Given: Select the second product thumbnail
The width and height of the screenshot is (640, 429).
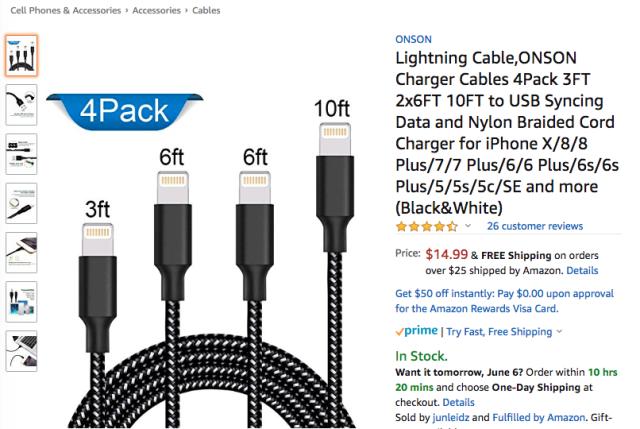Looking at the screenshot, I should coord(20,105).
